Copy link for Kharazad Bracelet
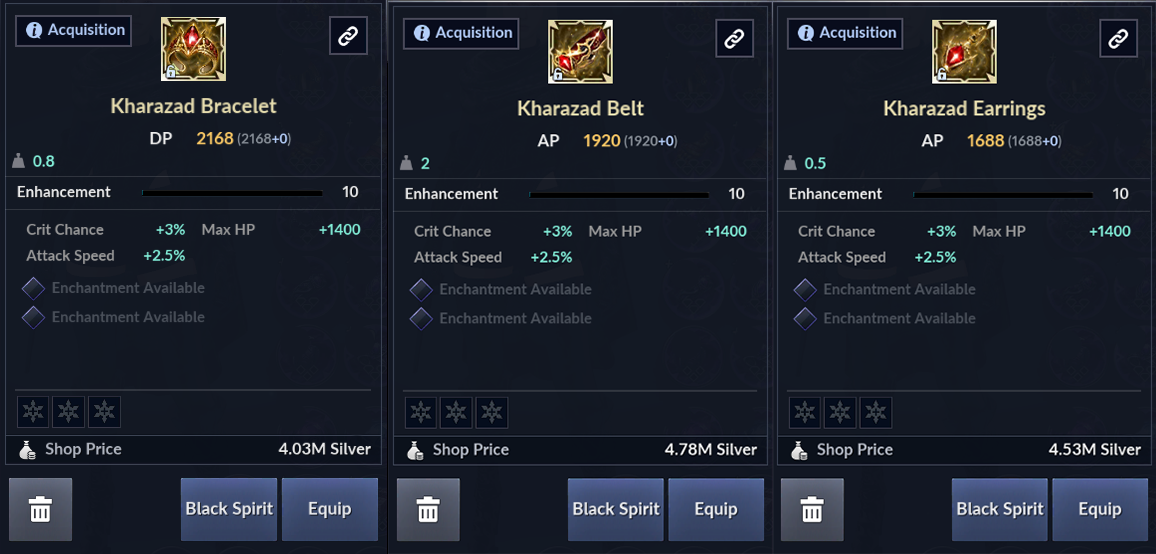The image size is (1156, 554). pyautogui.click(x=348, y=37)
